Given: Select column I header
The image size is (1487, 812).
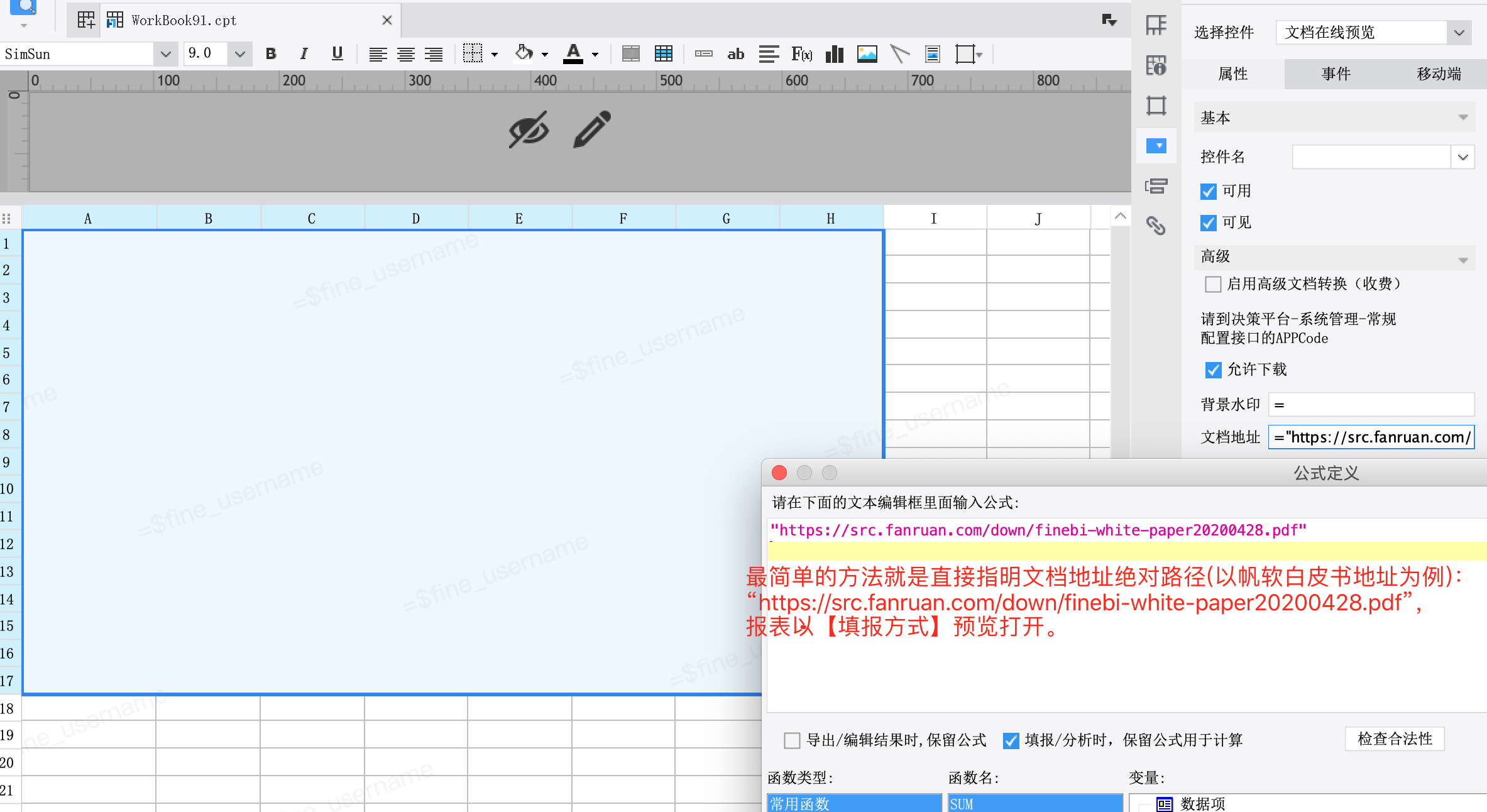Looking at the screenshot, I should (x=934, y=218).
